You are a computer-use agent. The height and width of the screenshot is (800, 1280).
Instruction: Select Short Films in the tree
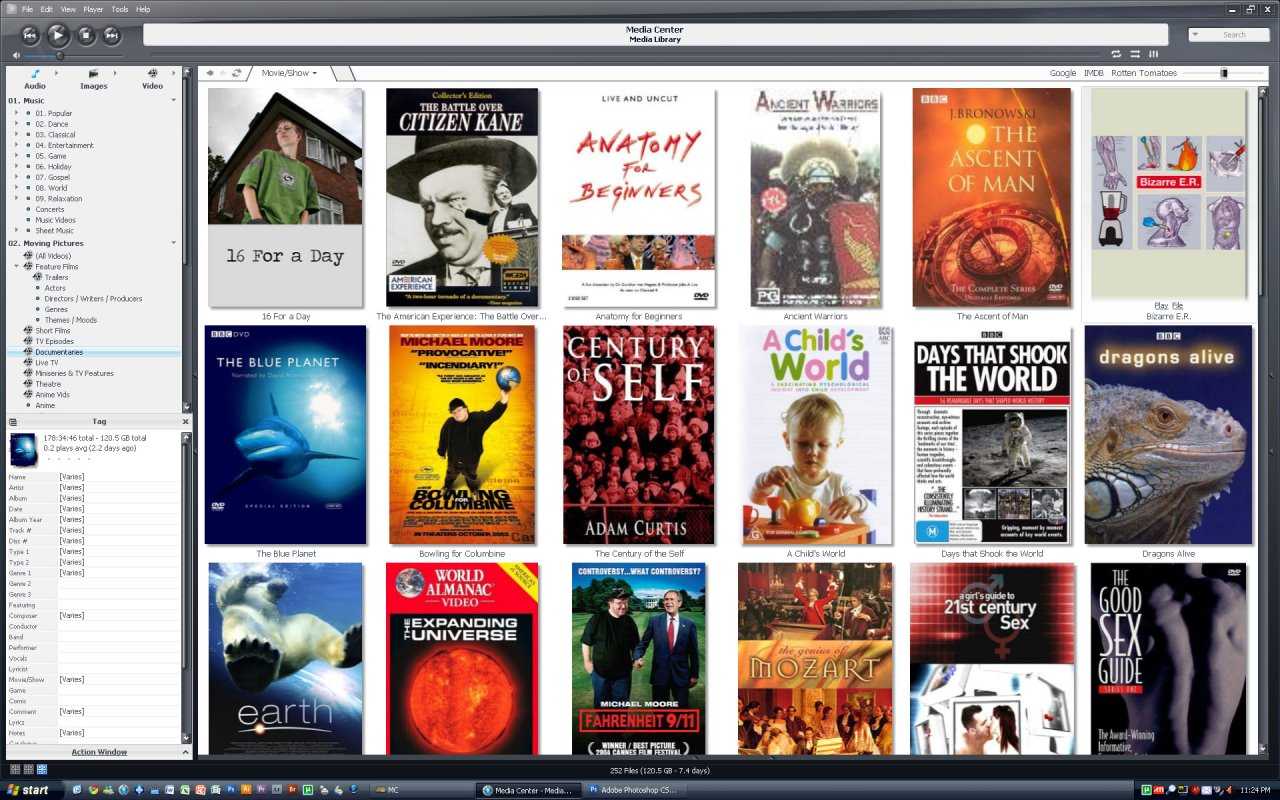[52, 330]
